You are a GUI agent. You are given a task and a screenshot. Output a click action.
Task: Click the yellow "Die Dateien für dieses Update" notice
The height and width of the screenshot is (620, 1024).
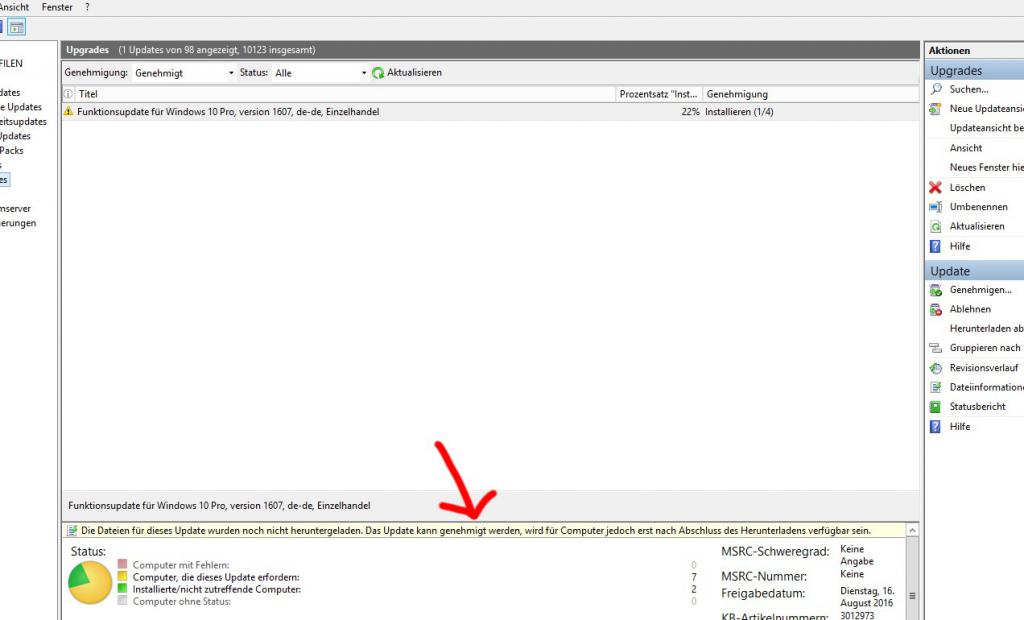tap(485, 530)
